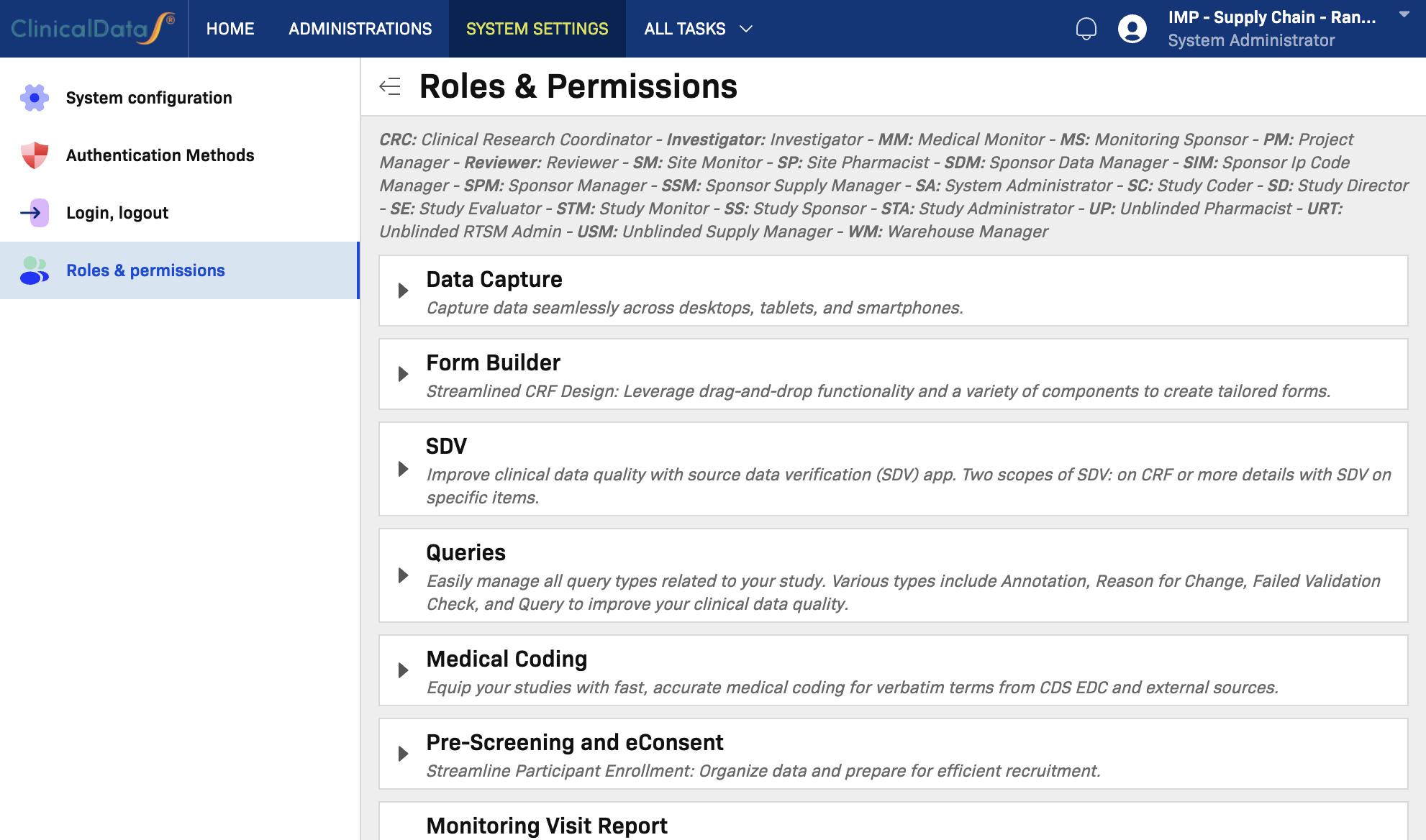Expand the Data Capture section

402,291
